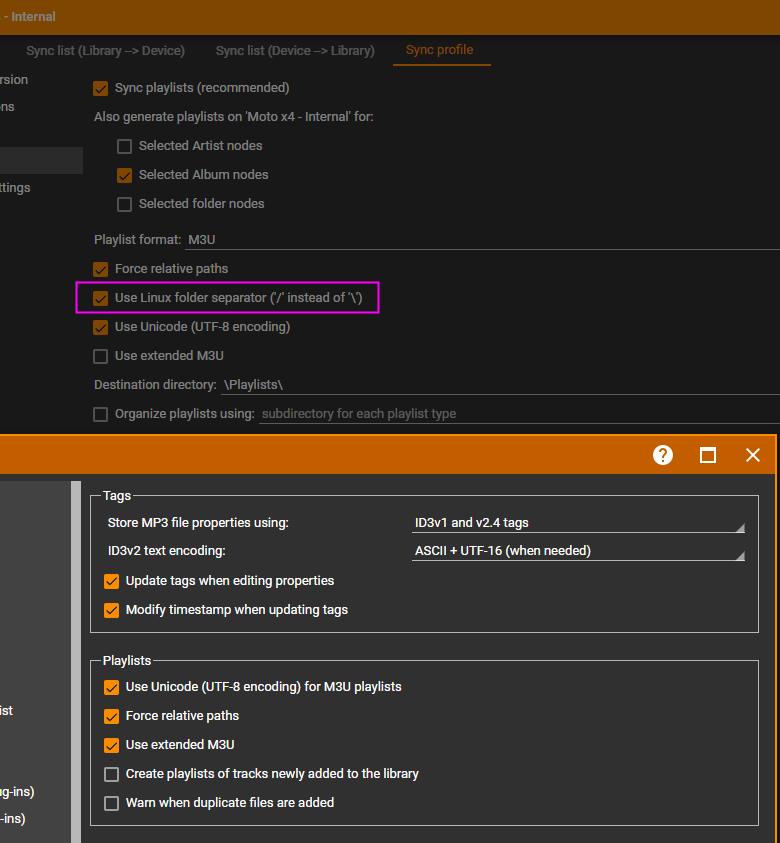The width and height of the screenshot is (780, 843).
Task: Open Sync list (Device --> Library) tab
Action: click(x=295, y=50)
